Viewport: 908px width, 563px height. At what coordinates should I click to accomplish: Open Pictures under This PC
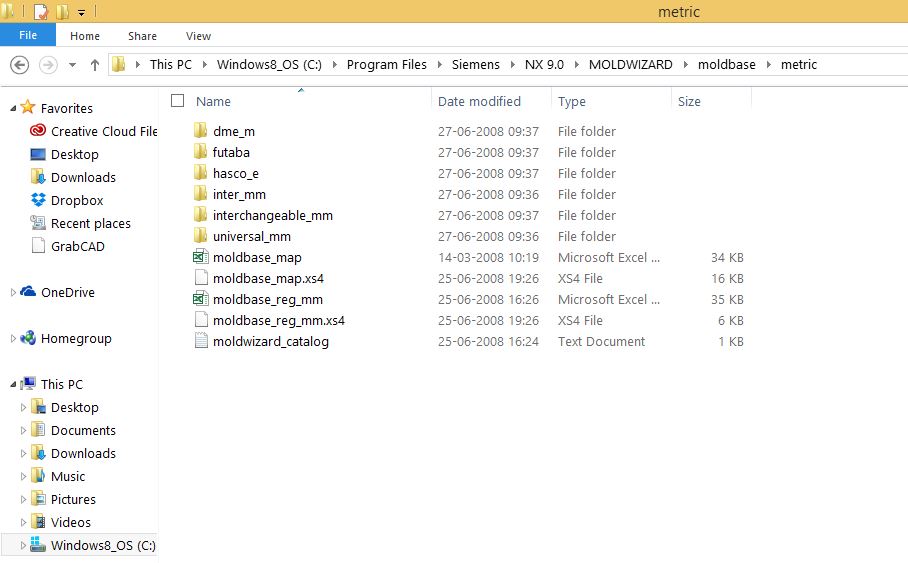tap(63, 499)
